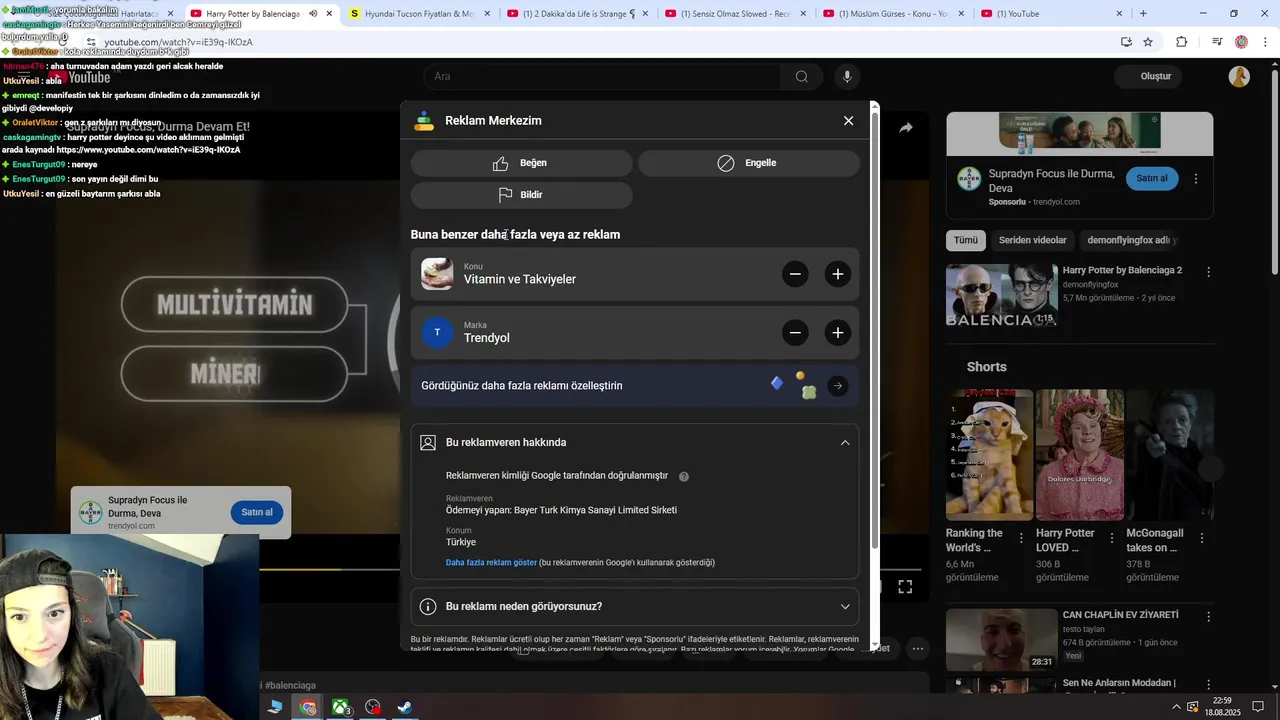Click the YouTube search field

point(602,76)
